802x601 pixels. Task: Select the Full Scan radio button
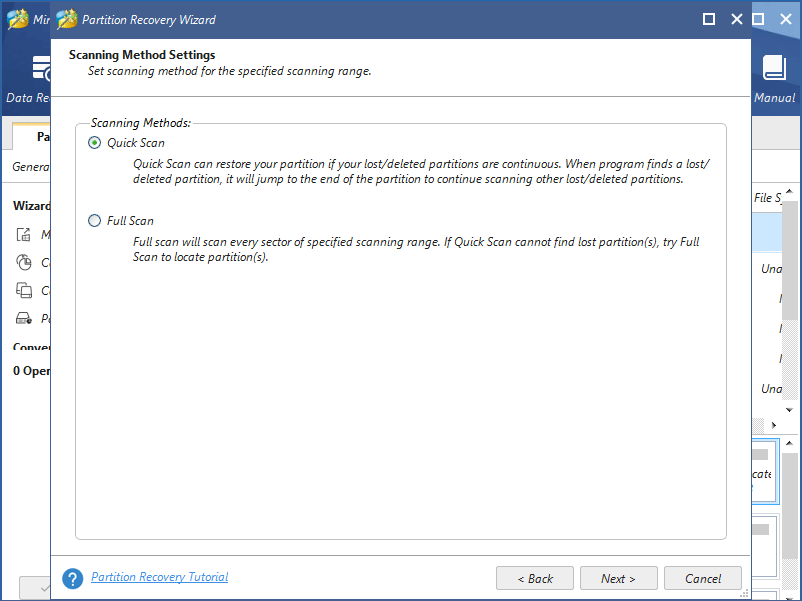95,221
